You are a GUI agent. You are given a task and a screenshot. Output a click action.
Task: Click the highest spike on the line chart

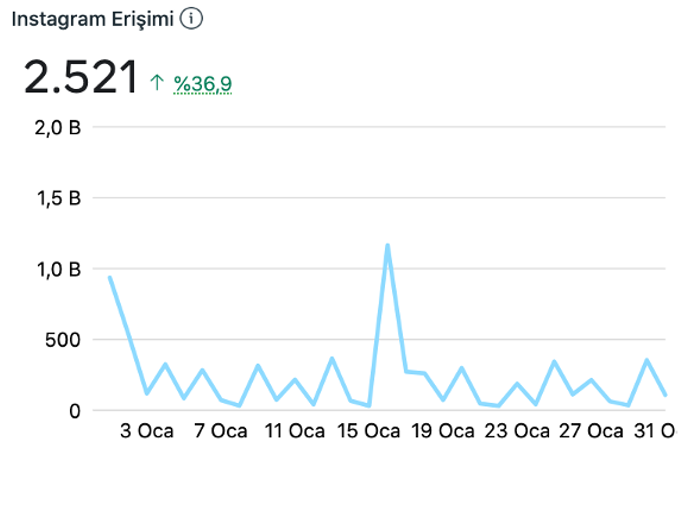pyautogui.click(x=387, y=245)
